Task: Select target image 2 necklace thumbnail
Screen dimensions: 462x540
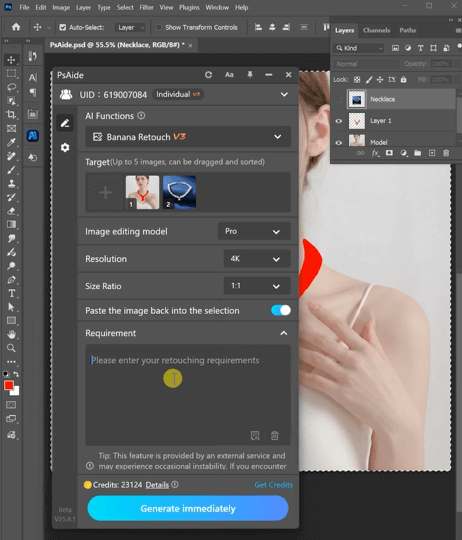Action: [x=179, y=192]
